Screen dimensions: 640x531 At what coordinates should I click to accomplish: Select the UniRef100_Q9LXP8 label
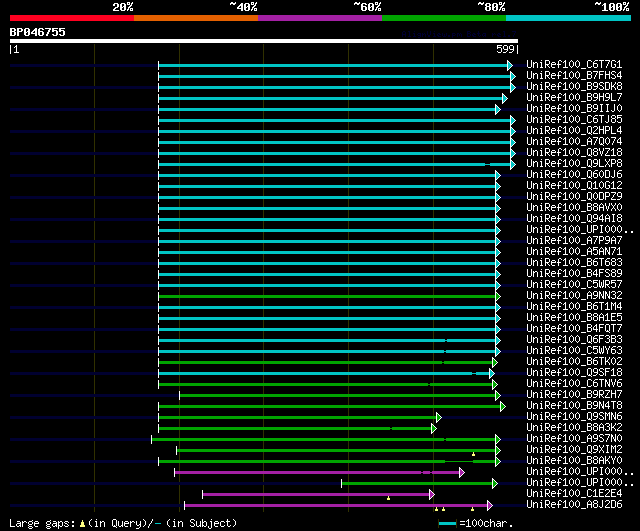pos(574,164)
